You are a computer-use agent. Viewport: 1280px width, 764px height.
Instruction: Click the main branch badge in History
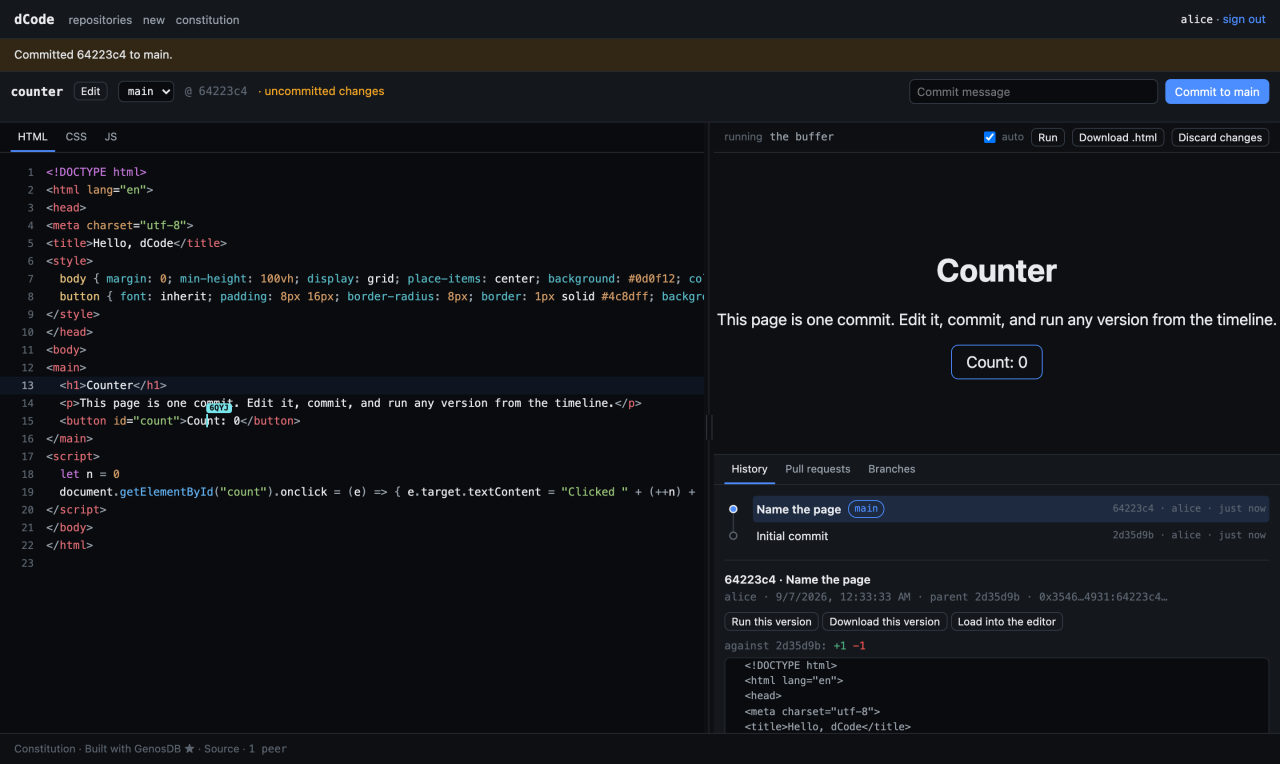pos(866,509)
